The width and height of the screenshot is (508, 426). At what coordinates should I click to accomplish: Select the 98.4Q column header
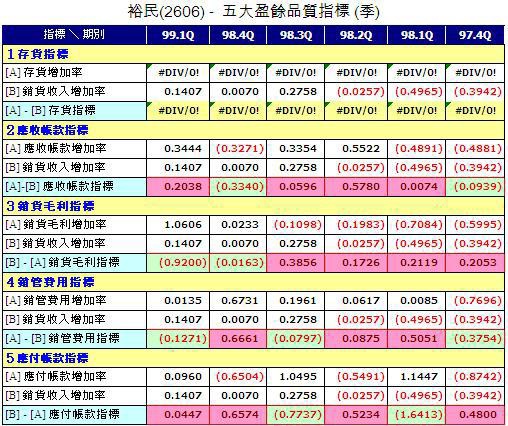pos(238,35)
